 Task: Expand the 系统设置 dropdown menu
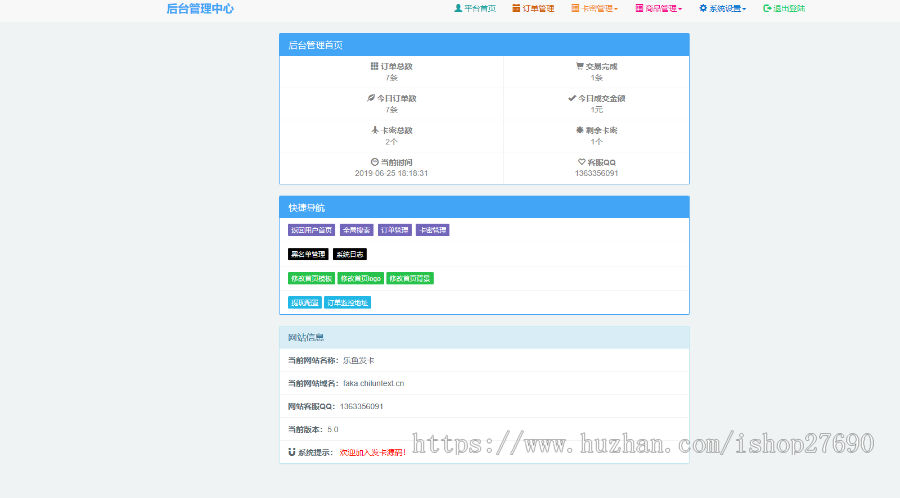(723, 9)
